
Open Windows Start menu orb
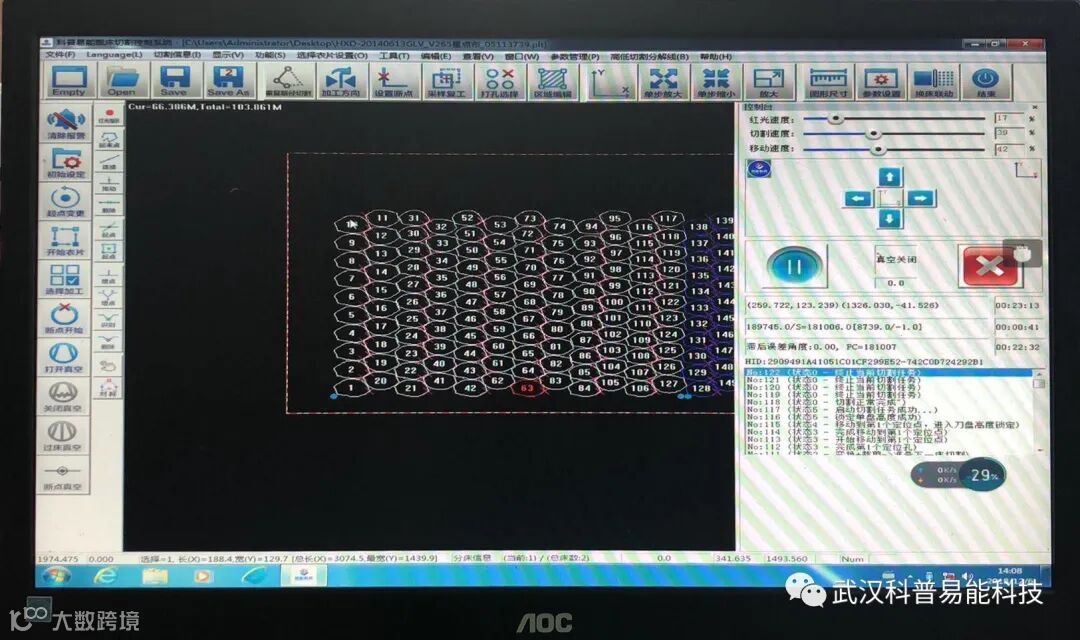(56, 576)
